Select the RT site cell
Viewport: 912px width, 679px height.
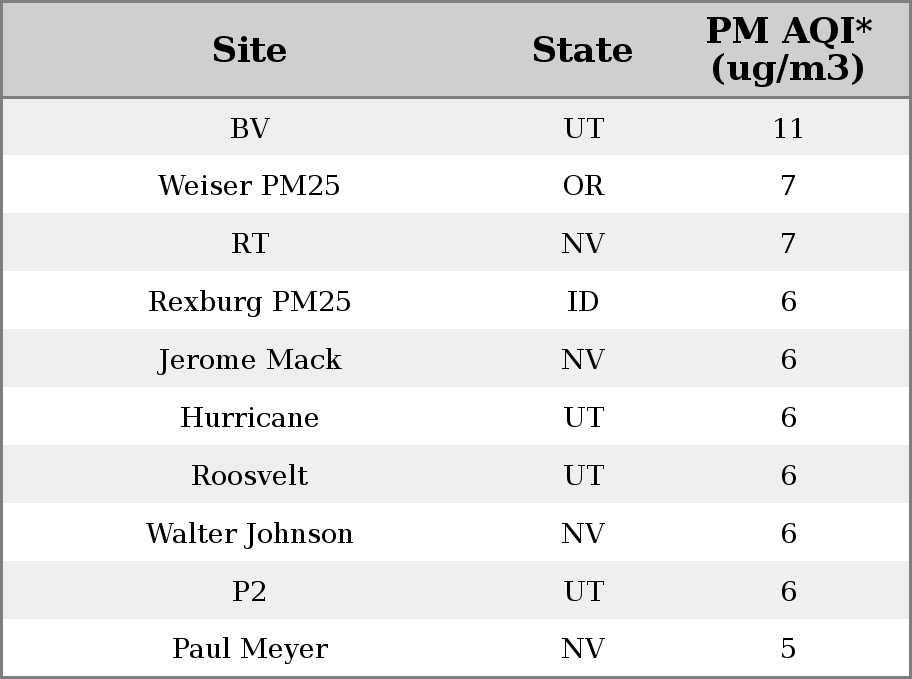[x=250, y=243]
